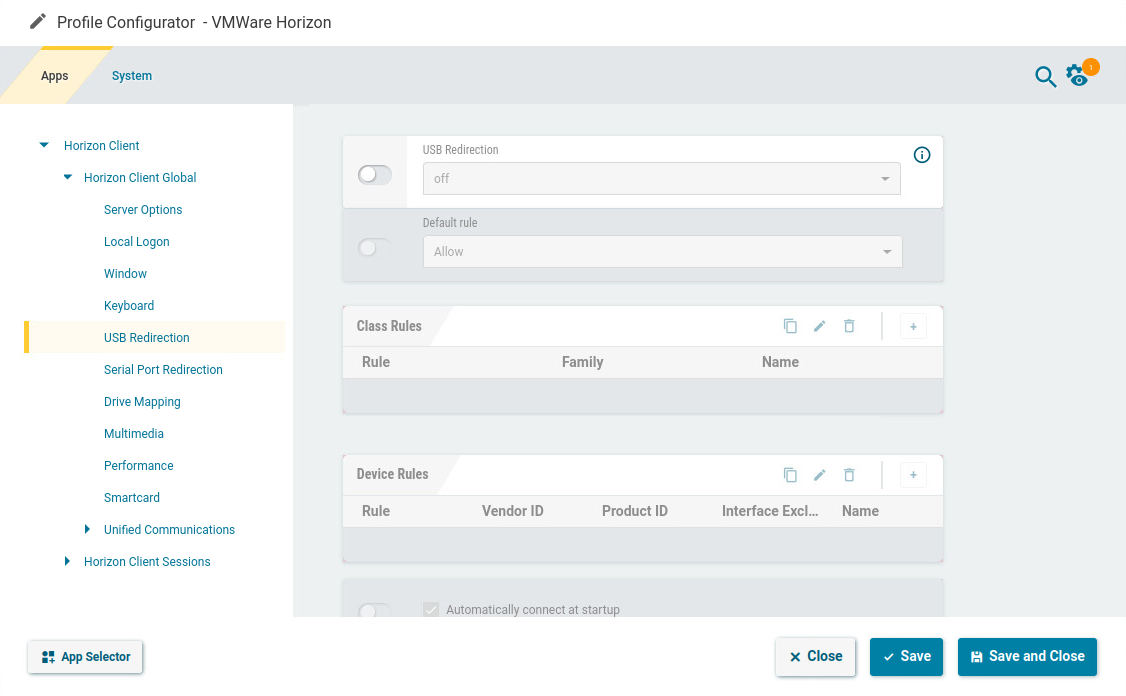
Task: Select the Keyboard tree item
Action: pos(129,305)
